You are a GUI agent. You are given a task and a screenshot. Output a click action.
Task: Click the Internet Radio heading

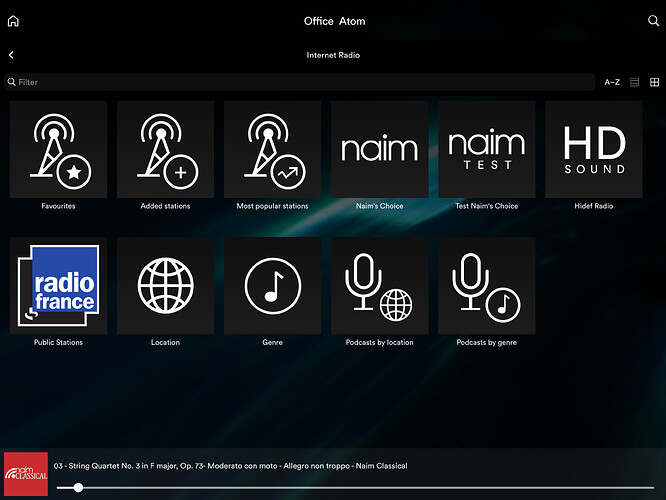click(x=333, y=55)
